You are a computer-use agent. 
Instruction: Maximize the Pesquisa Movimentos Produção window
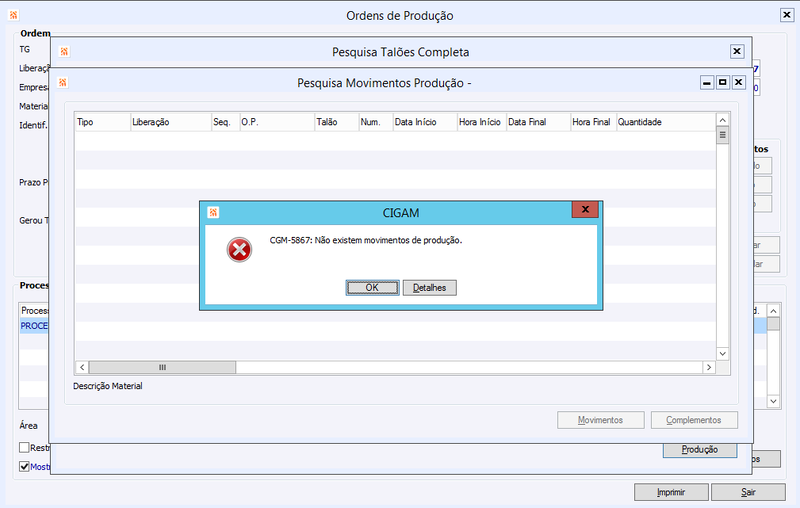click(x=722, y=83)
